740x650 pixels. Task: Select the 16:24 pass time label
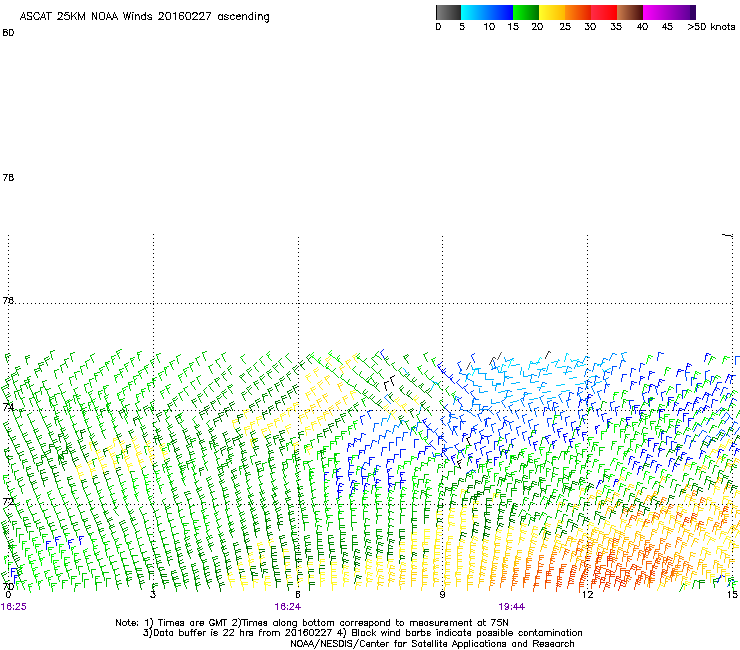point(287,607)
